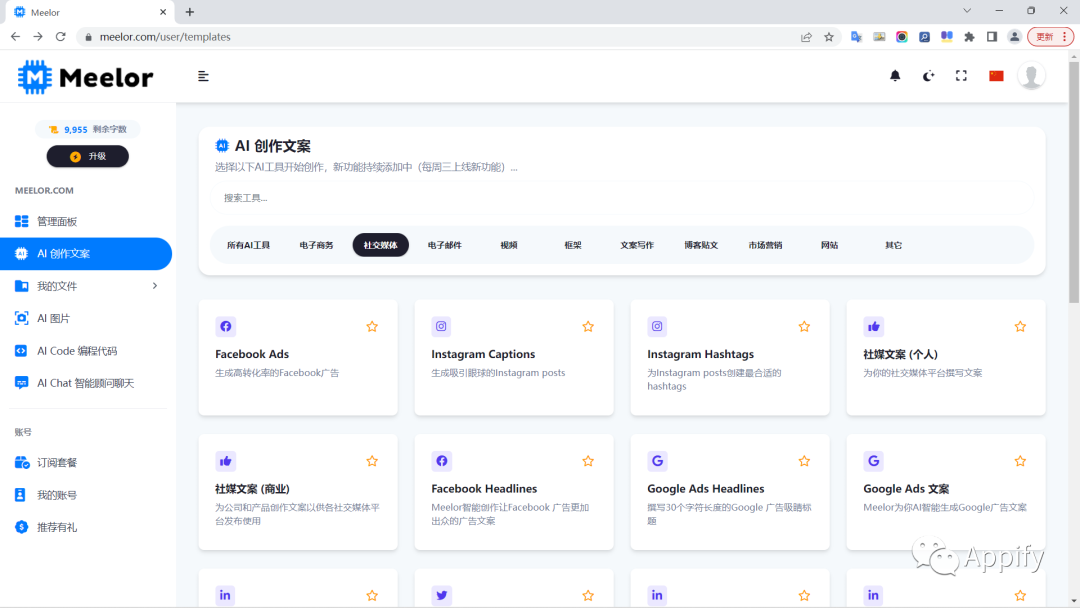
Task: Click Instagram icon on Instagram Captions card
Action: [442, 326]
